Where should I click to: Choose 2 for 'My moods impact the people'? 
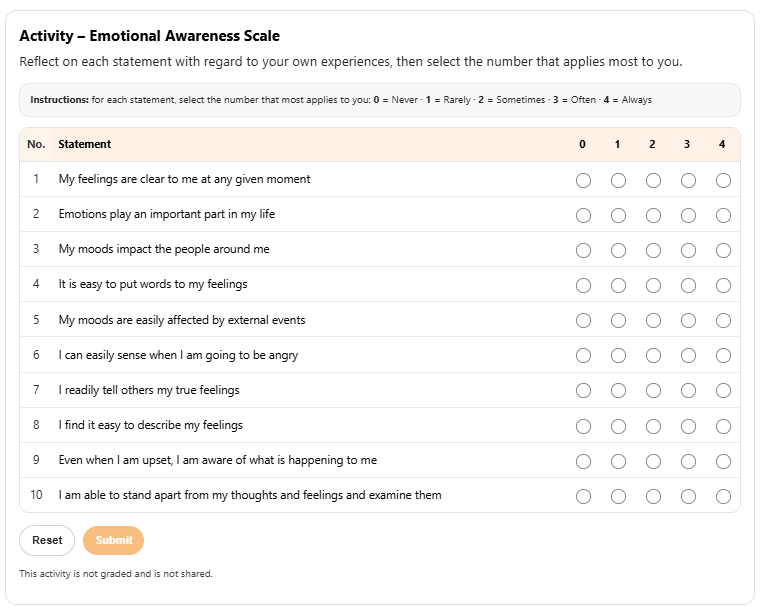point(653,251)
